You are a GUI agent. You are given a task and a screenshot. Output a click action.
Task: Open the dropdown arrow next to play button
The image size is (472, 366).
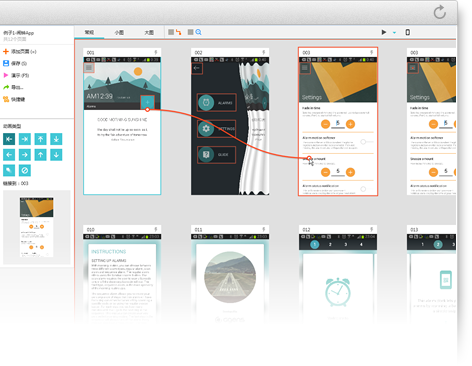click(394, 33)
